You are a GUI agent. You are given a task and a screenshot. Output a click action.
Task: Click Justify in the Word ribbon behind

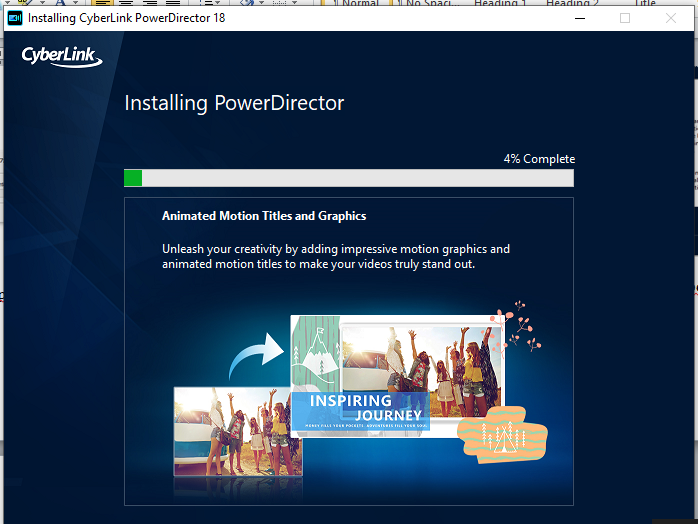[173, 3]
